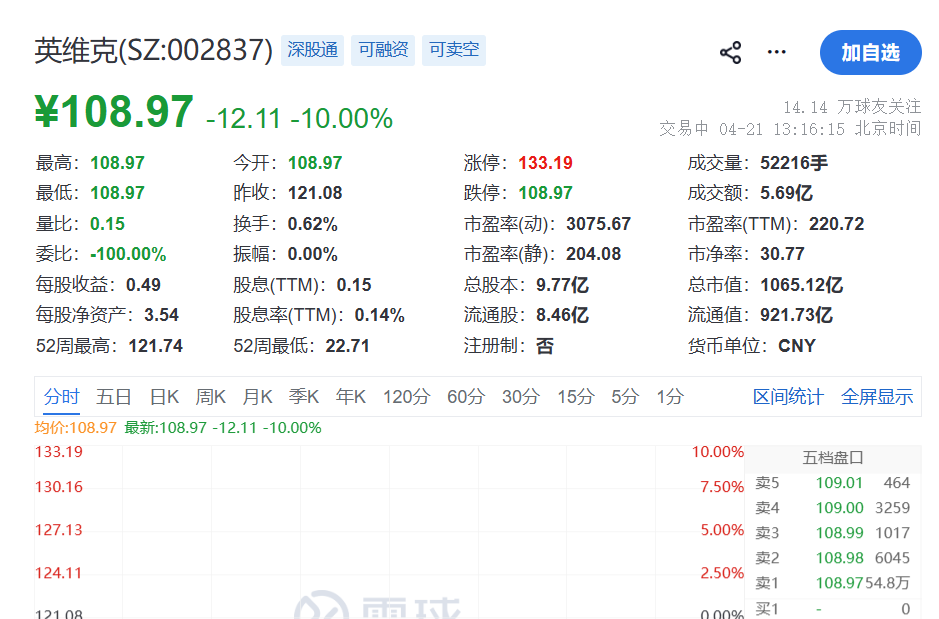Switch to the 120分 chart tab
The image size is (939, 619).
[x=406, y=397]
